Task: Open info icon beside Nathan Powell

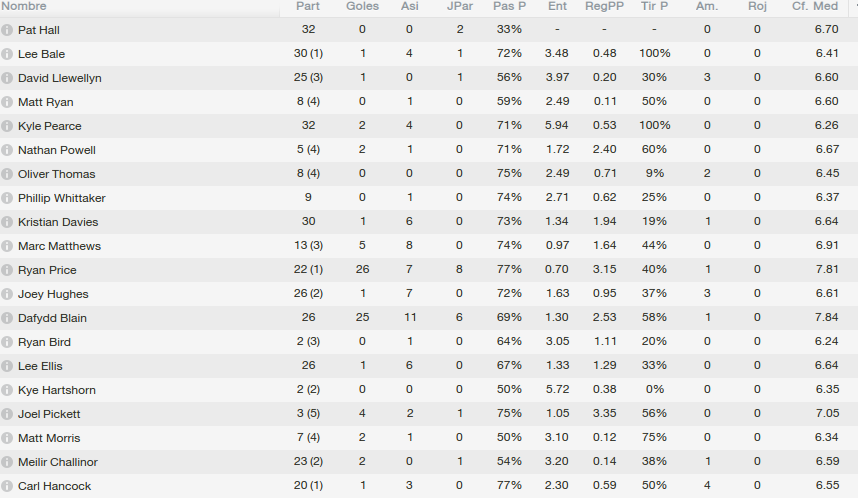Action: [7, 150]
